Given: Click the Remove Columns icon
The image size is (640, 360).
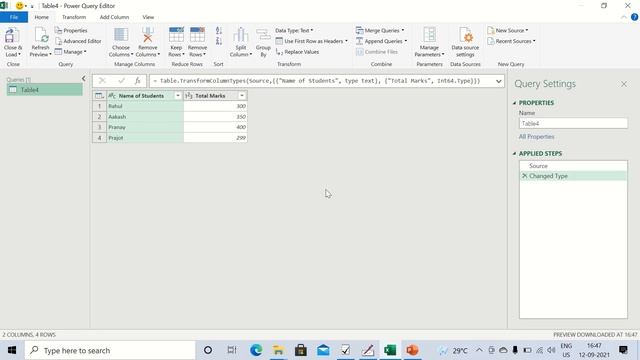Looking at the screenshot, I should coord(147,35).
